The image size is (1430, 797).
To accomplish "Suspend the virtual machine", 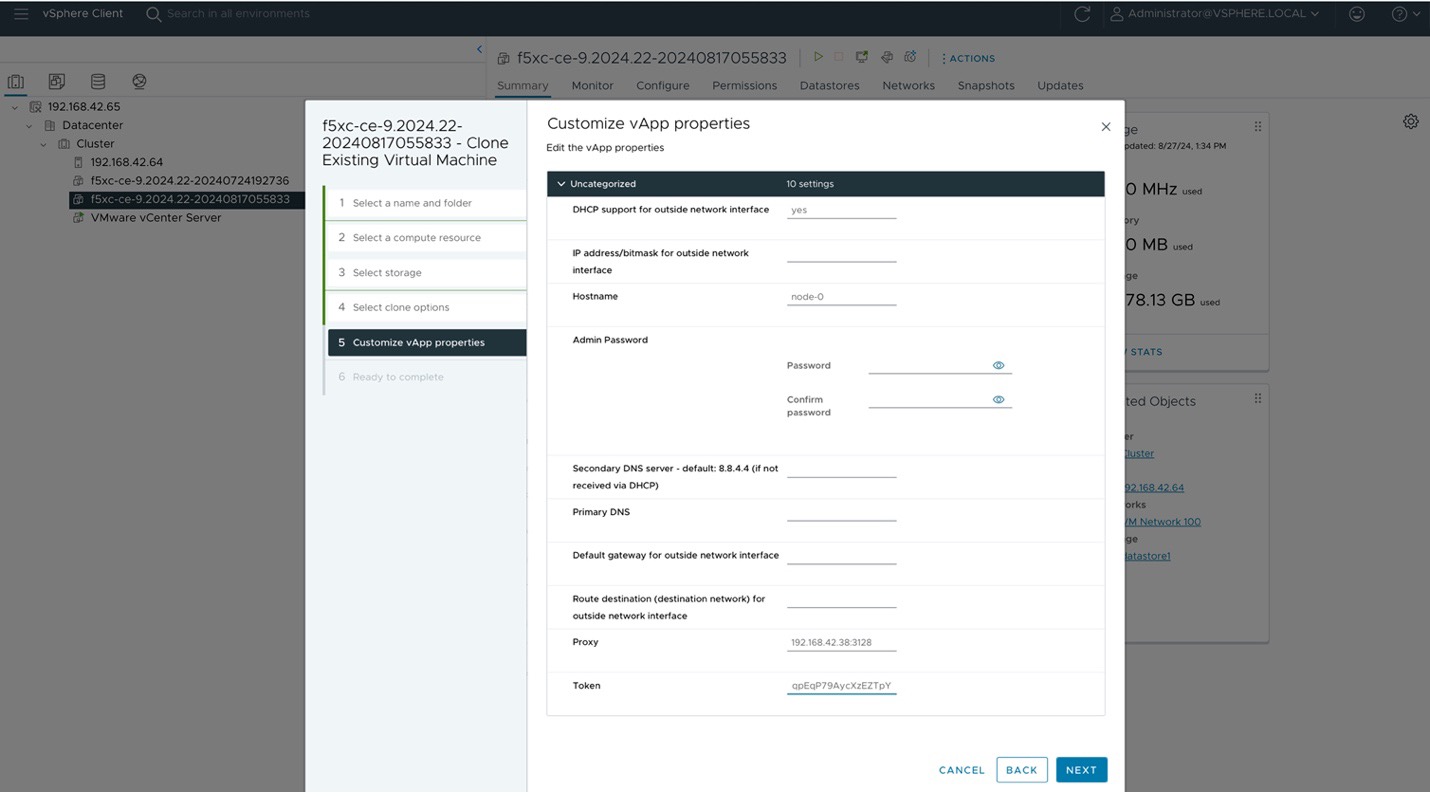I will click(839, 57).
